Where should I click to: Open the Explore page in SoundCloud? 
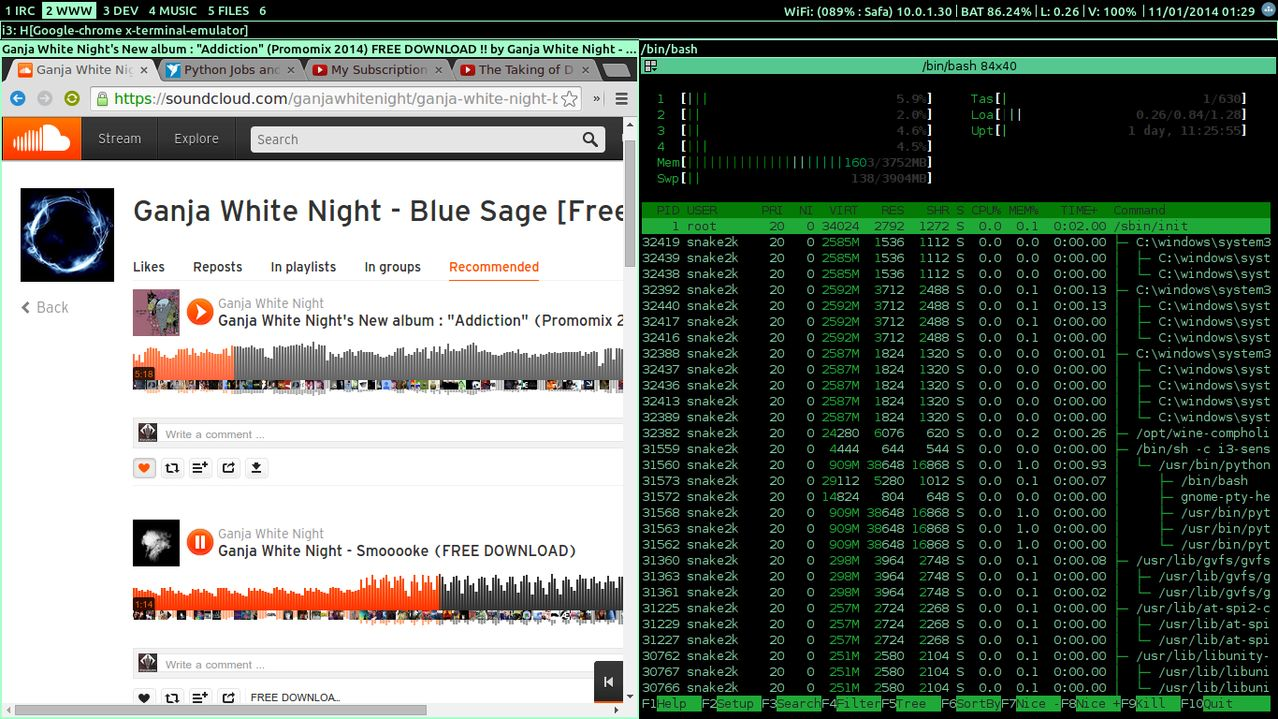click(x=196, y=139)
